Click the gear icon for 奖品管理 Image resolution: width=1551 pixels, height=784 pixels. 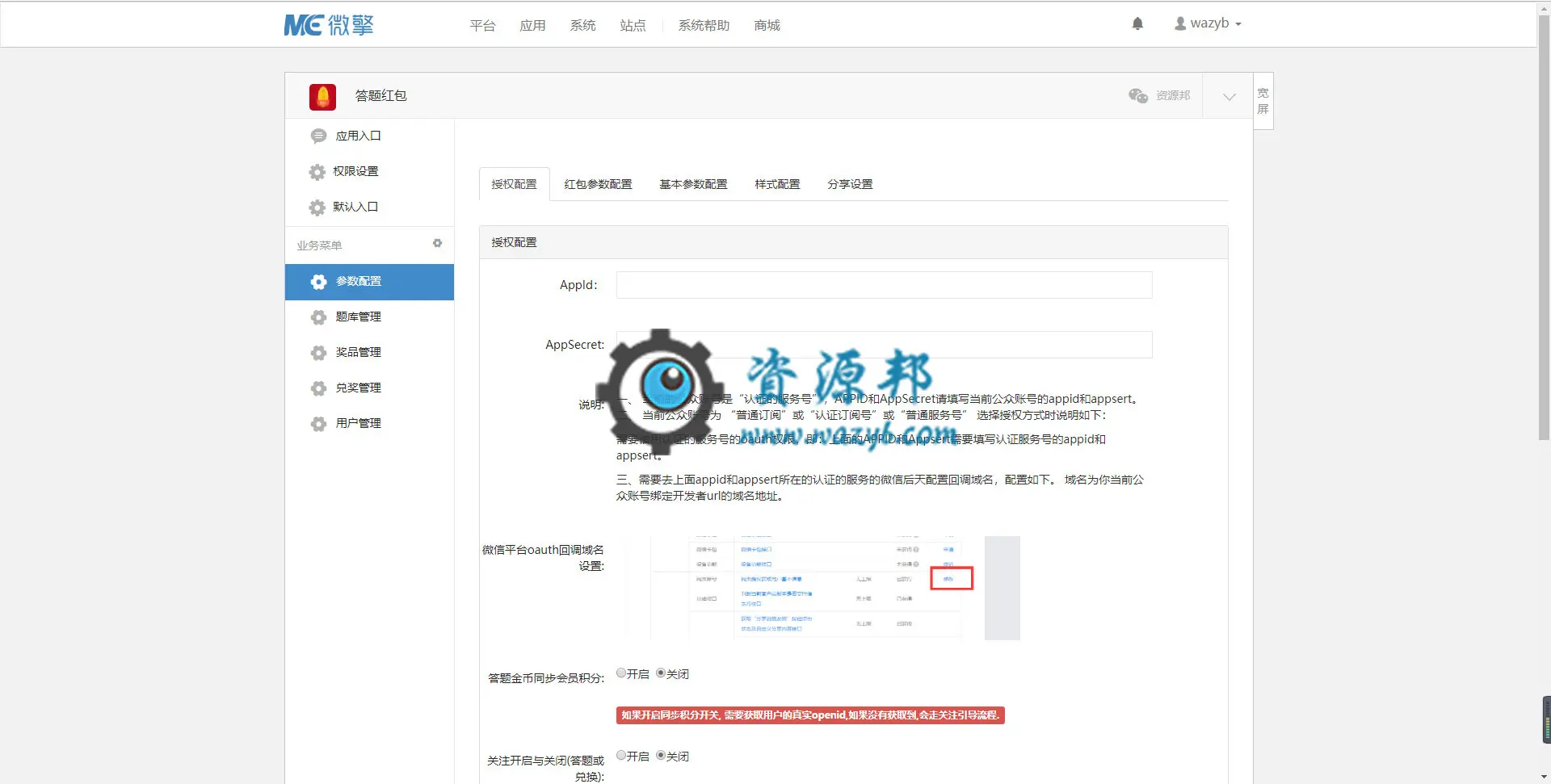coord(318,352)
